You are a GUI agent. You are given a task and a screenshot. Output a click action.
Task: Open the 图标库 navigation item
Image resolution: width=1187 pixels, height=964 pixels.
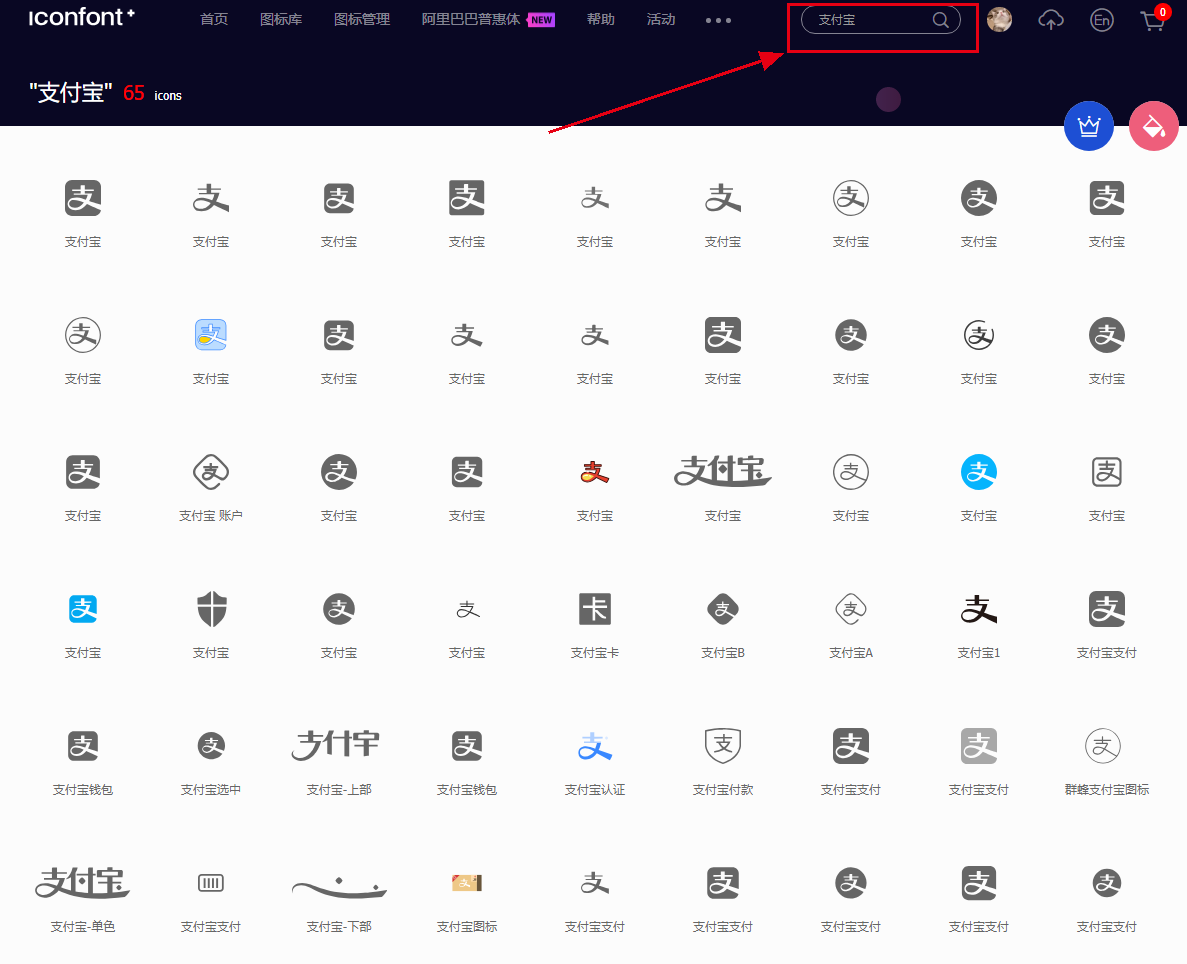281,18
